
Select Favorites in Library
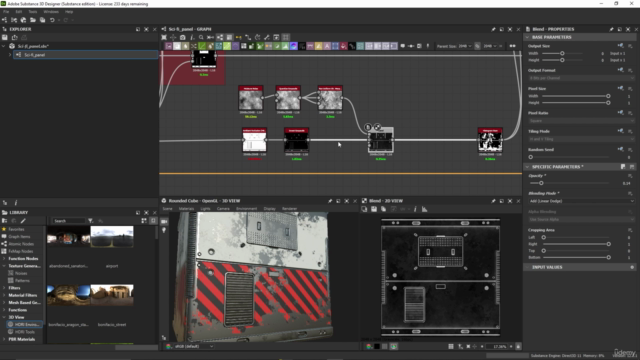pyautogui.click(x=16, y=229)
